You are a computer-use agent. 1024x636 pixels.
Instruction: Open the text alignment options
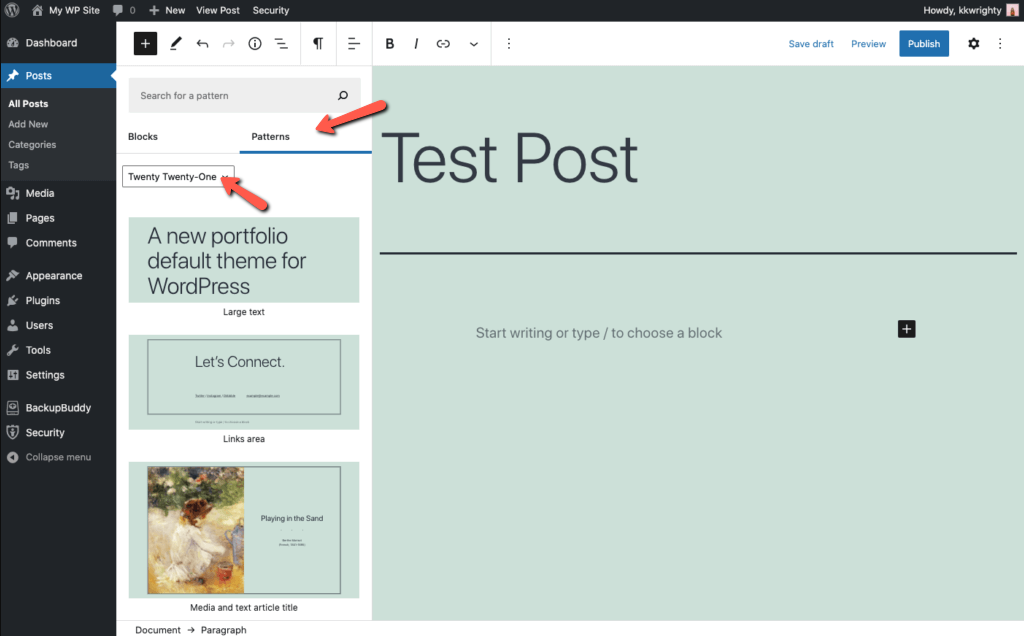click(x=354, y=44)
